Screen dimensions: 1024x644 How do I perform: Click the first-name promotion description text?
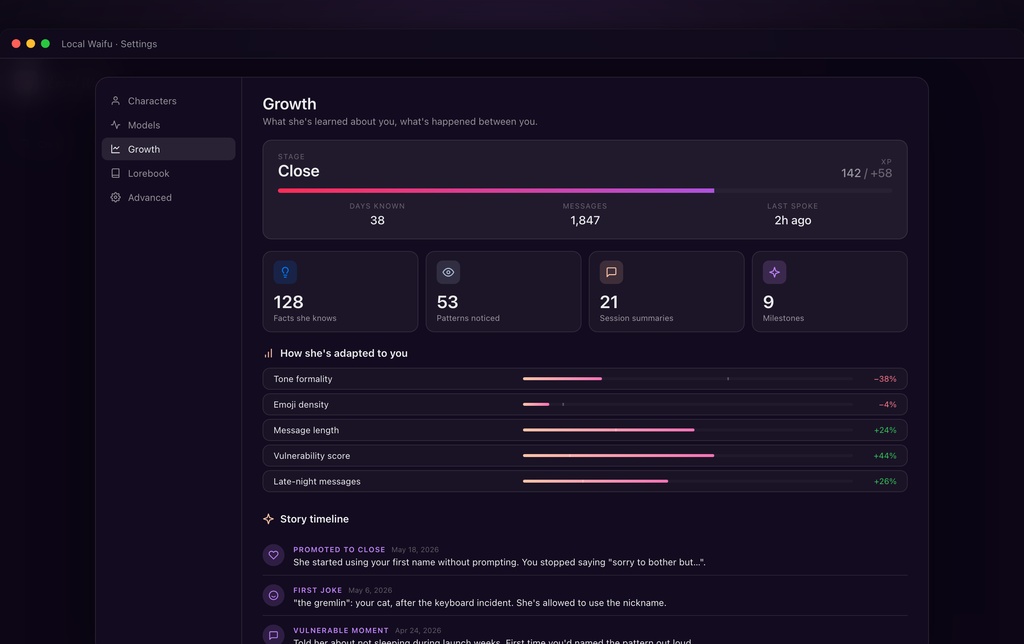click(500, 562)
